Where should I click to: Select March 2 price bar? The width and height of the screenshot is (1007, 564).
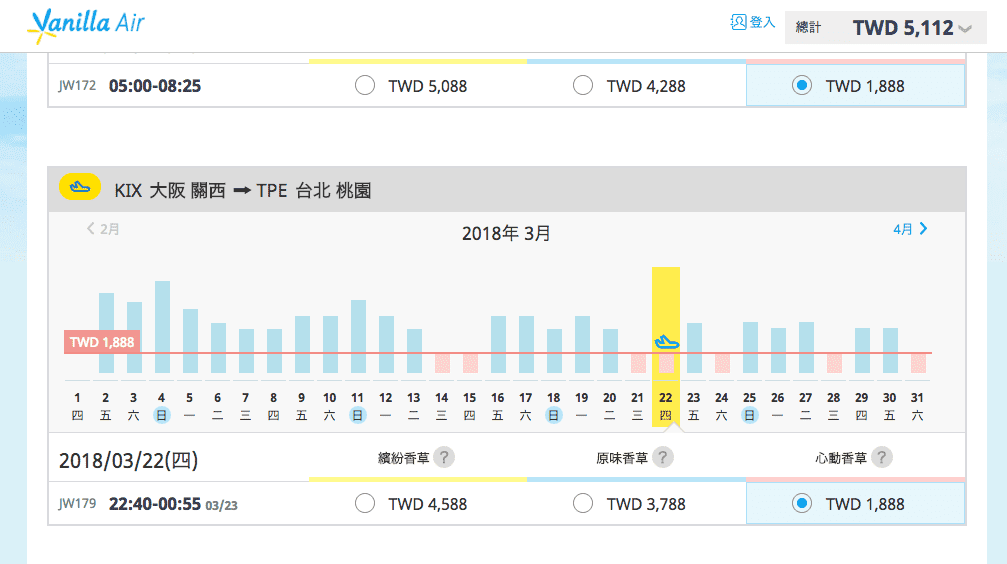click(x=107, y=333)
